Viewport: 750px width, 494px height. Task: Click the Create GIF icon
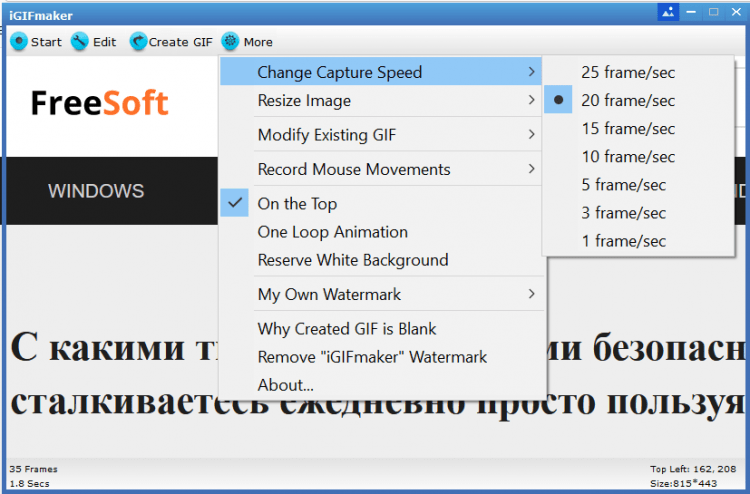138,42
